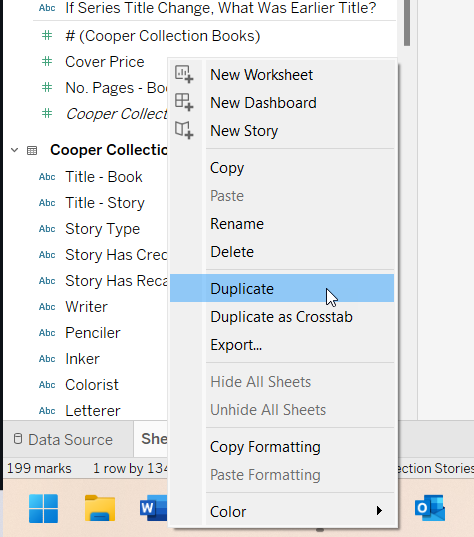The height and width of the screenshot is (537, 474).
Task: Click the Abc type icon beside Title - Story
Action: 47,203
